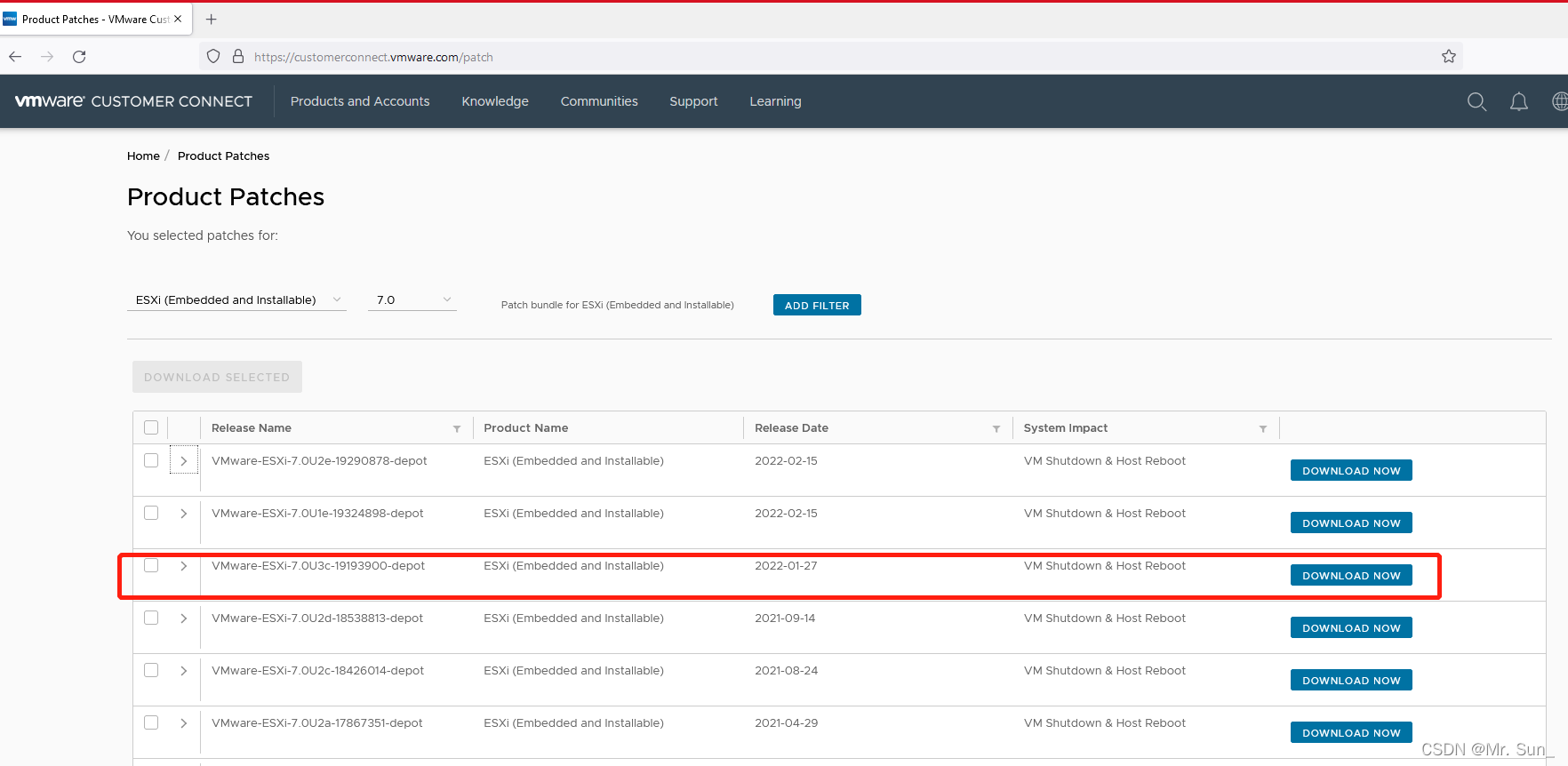Click the browser back arrow
The height and width of the screenshot is (766, 1568).
click(x=15, y=57)
